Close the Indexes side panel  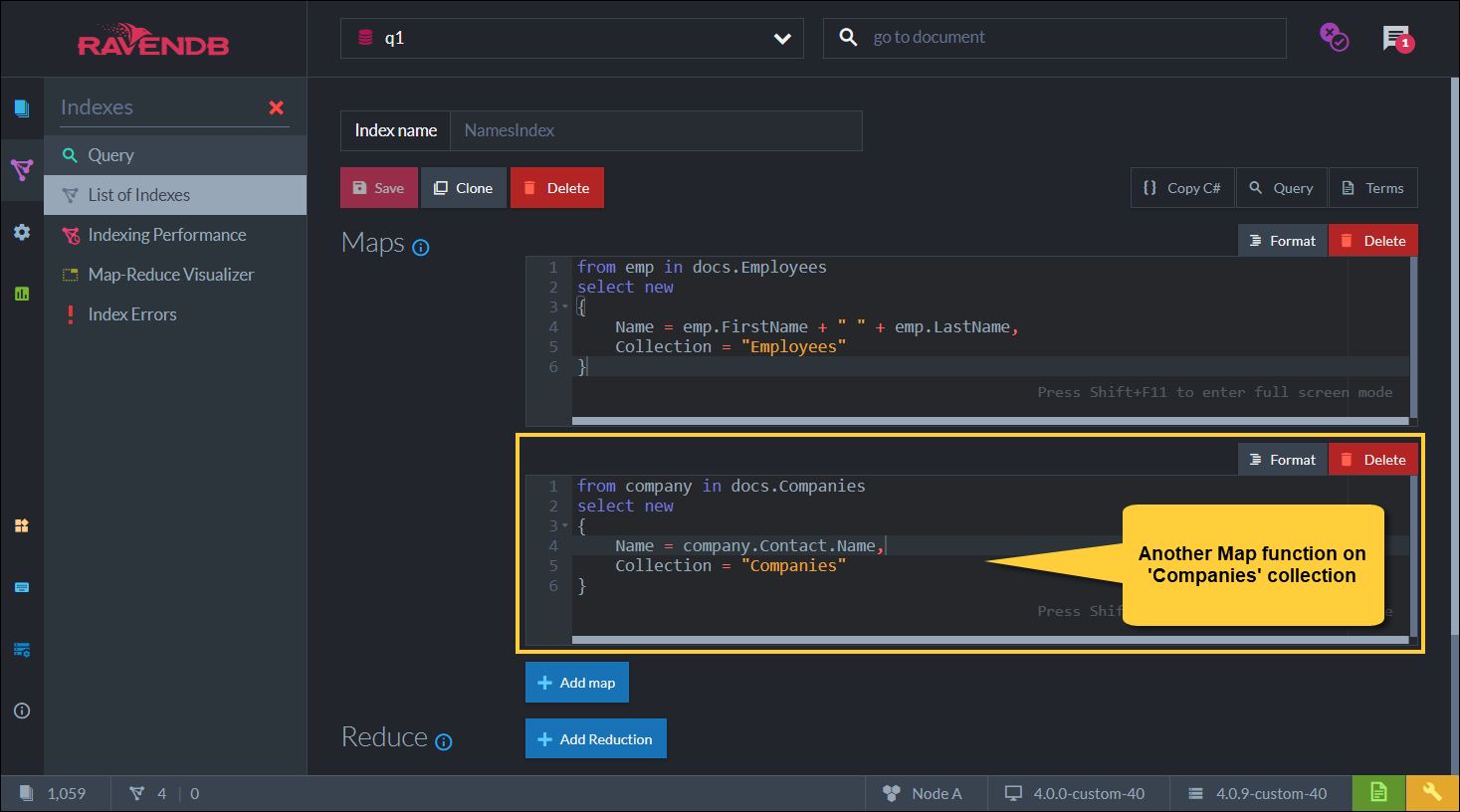[277, 107]
